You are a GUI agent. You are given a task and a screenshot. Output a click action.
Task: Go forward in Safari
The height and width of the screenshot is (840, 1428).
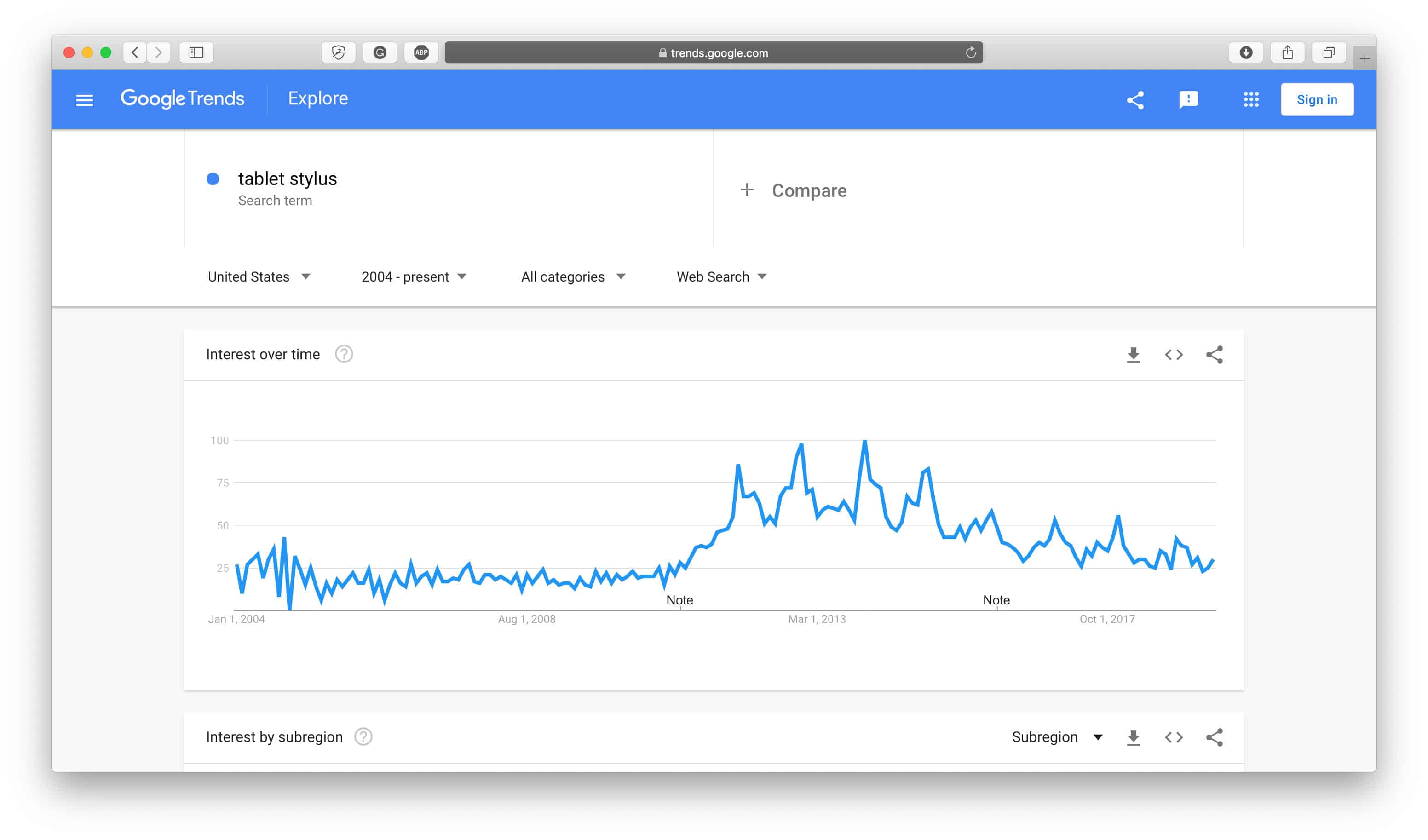coord(159,53)
